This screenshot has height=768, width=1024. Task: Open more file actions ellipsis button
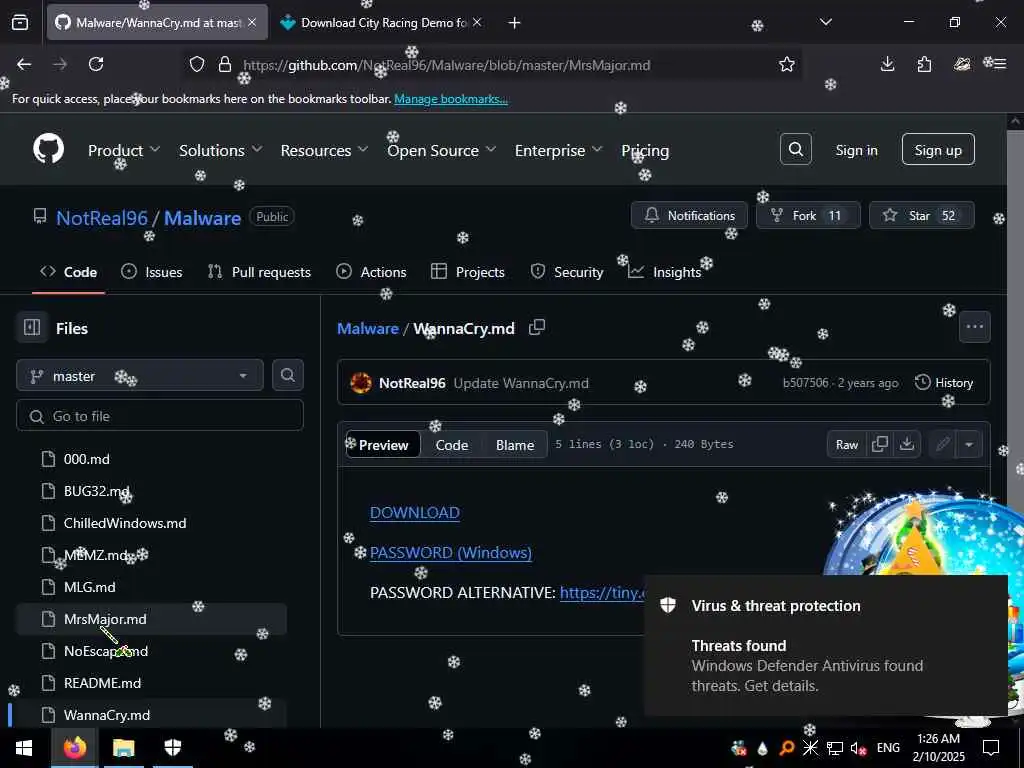point(974,327)
